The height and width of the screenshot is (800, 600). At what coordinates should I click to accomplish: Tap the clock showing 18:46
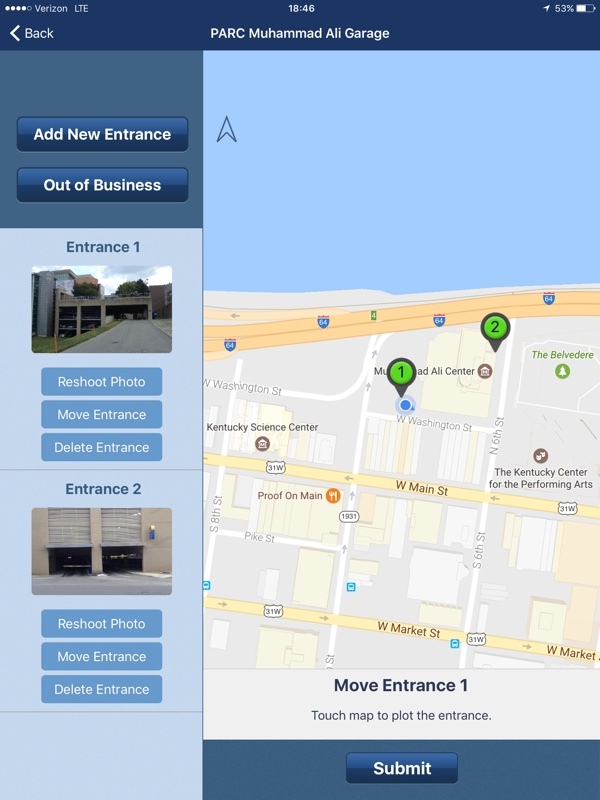pyautogui.click(x=301, y=8)
